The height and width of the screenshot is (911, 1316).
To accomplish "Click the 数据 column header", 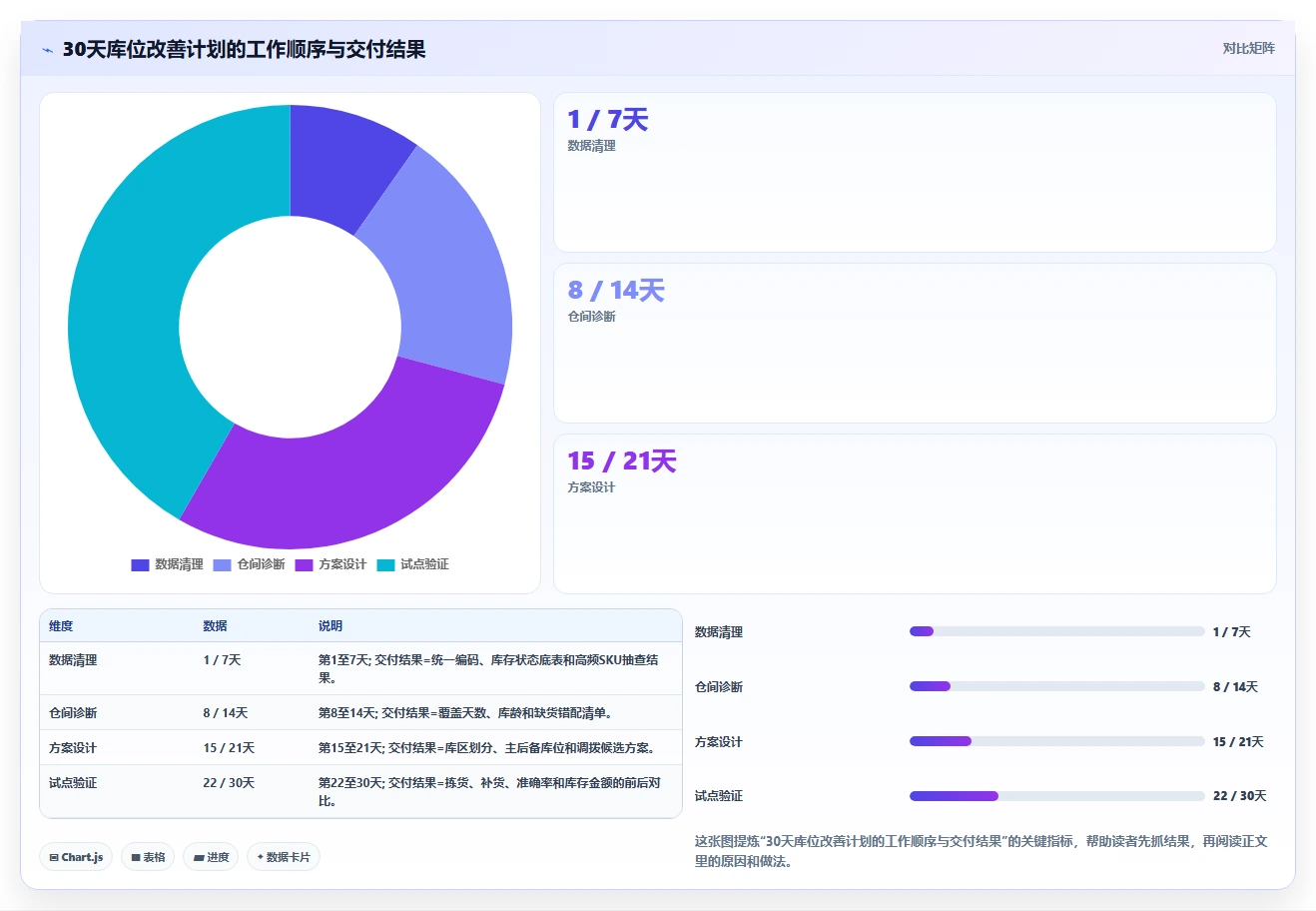I will (x=215, y=626).
